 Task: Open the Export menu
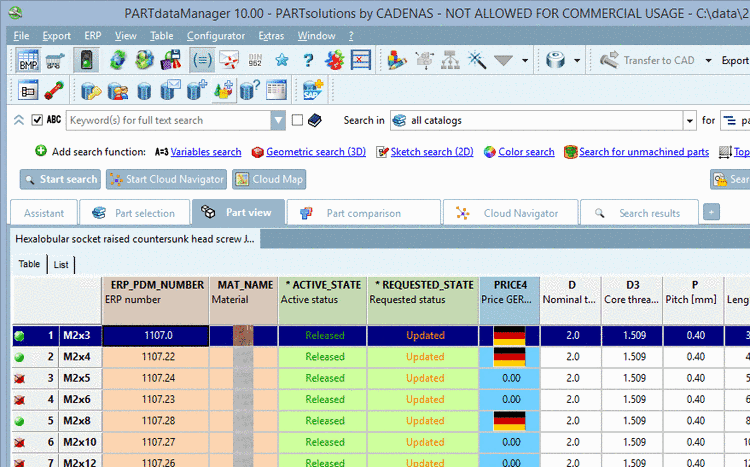tap(56, 36)
